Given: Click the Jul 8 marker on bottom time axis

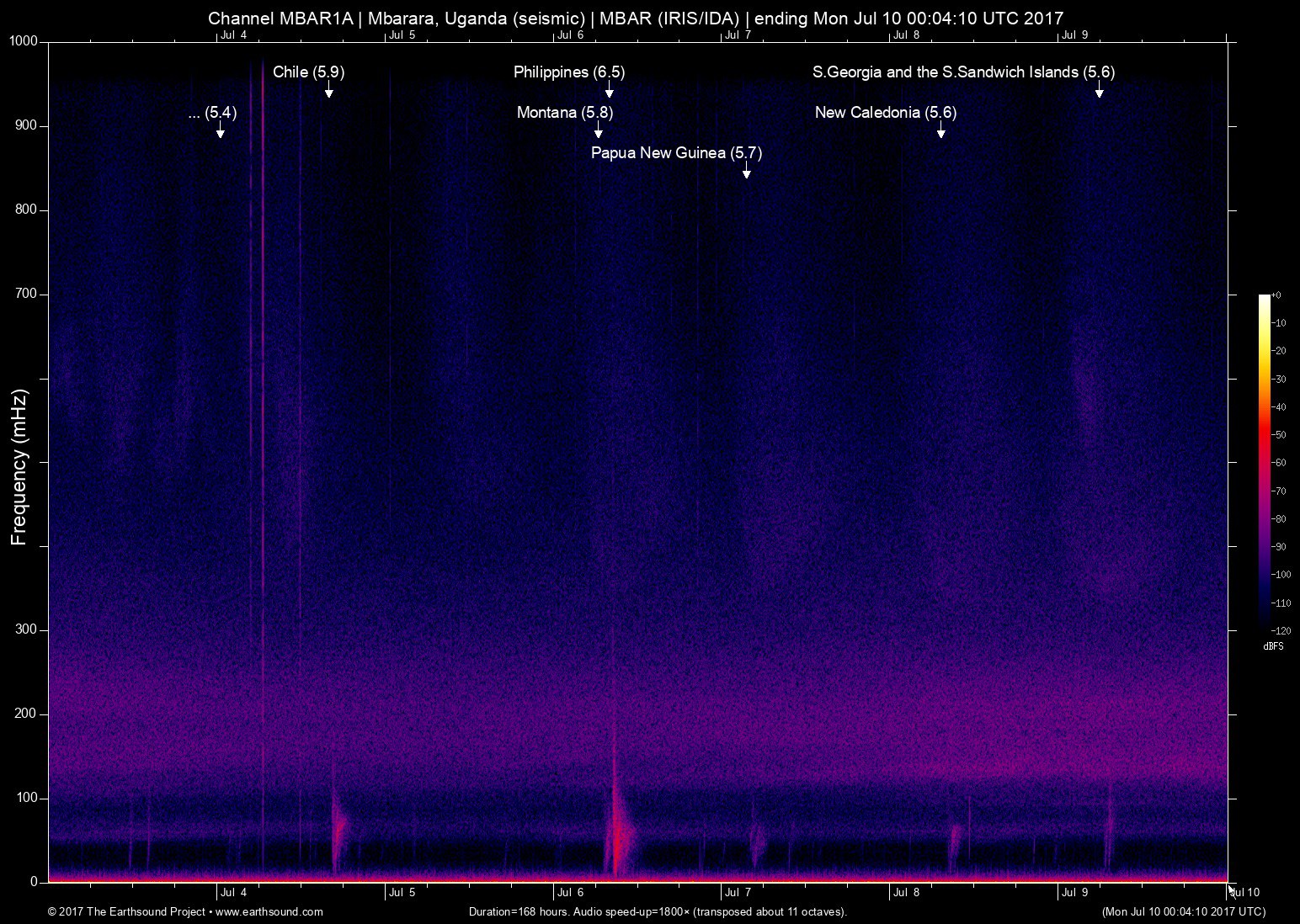Looking at the screenshot, I should coord(906,893).
